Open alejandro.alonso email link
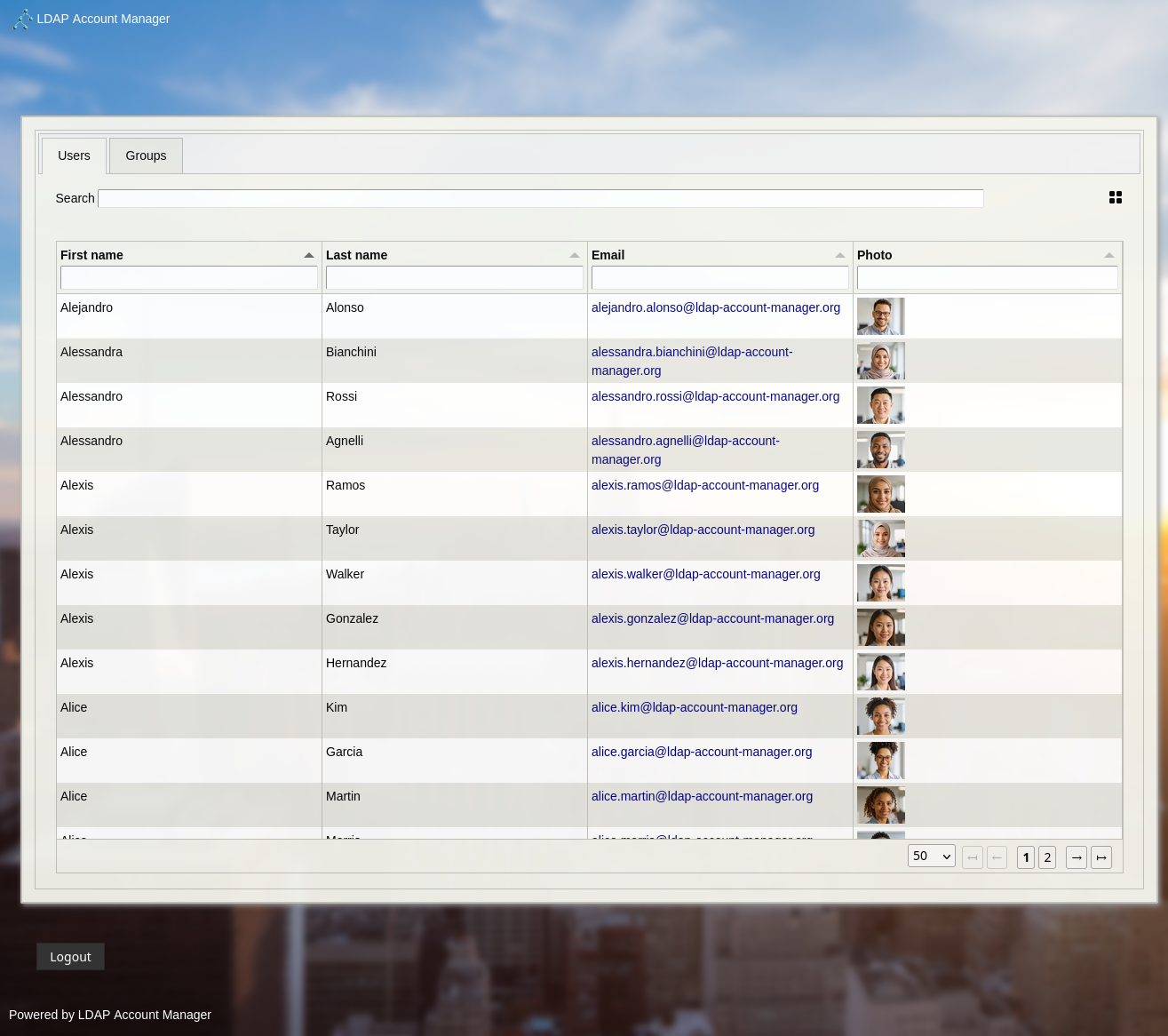 [715, 307]
